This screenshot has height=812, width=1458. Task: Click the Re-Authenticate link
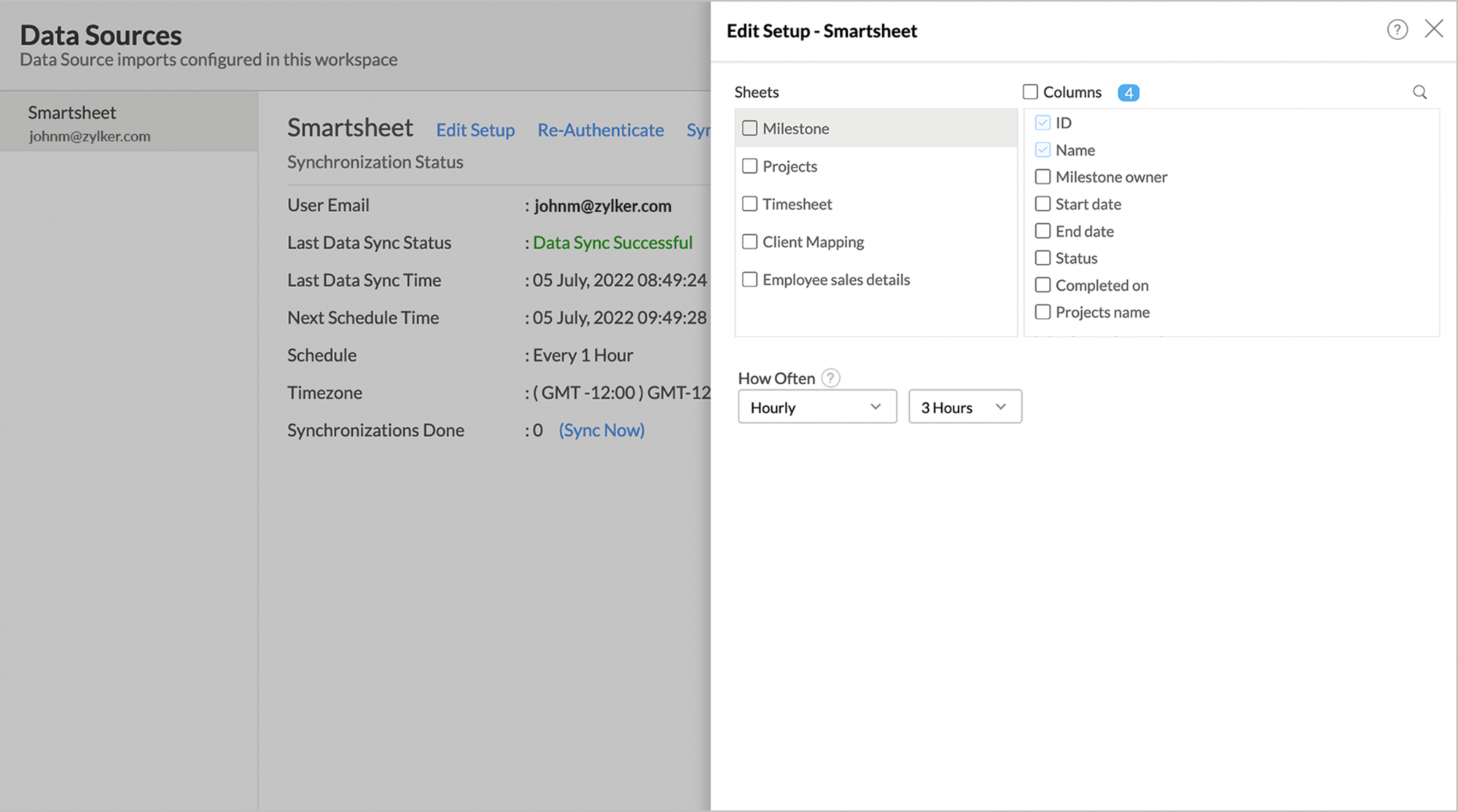(x=601, y=130)
